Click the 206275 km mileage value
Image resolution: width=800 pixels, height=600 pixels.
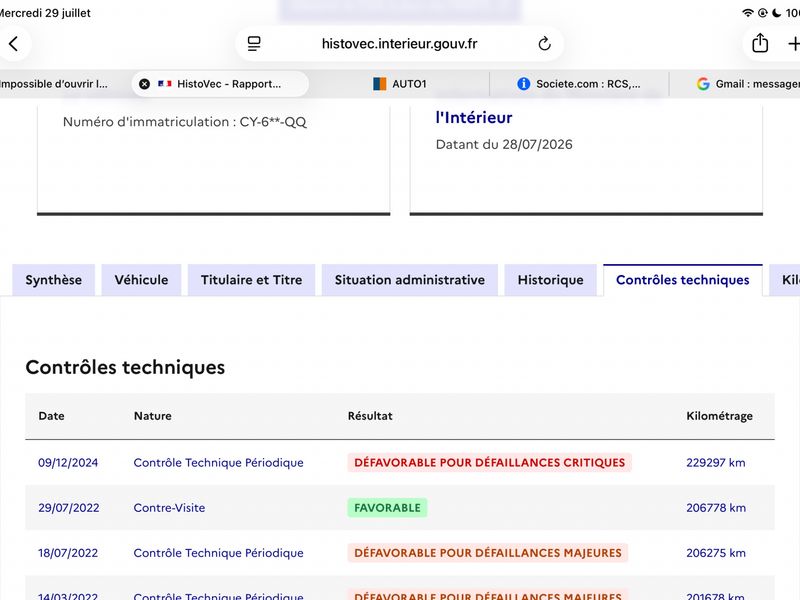pyautogui.click(x=716, y=553)
